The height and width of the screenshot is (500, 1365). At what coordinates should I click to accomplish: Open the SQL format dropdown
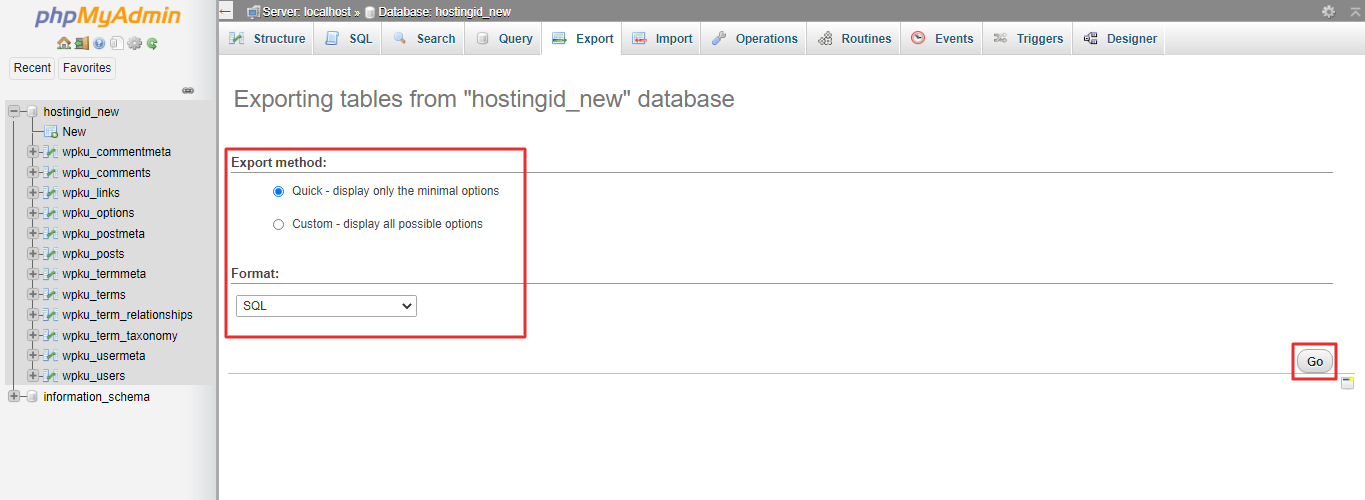(x=326, y=306)
